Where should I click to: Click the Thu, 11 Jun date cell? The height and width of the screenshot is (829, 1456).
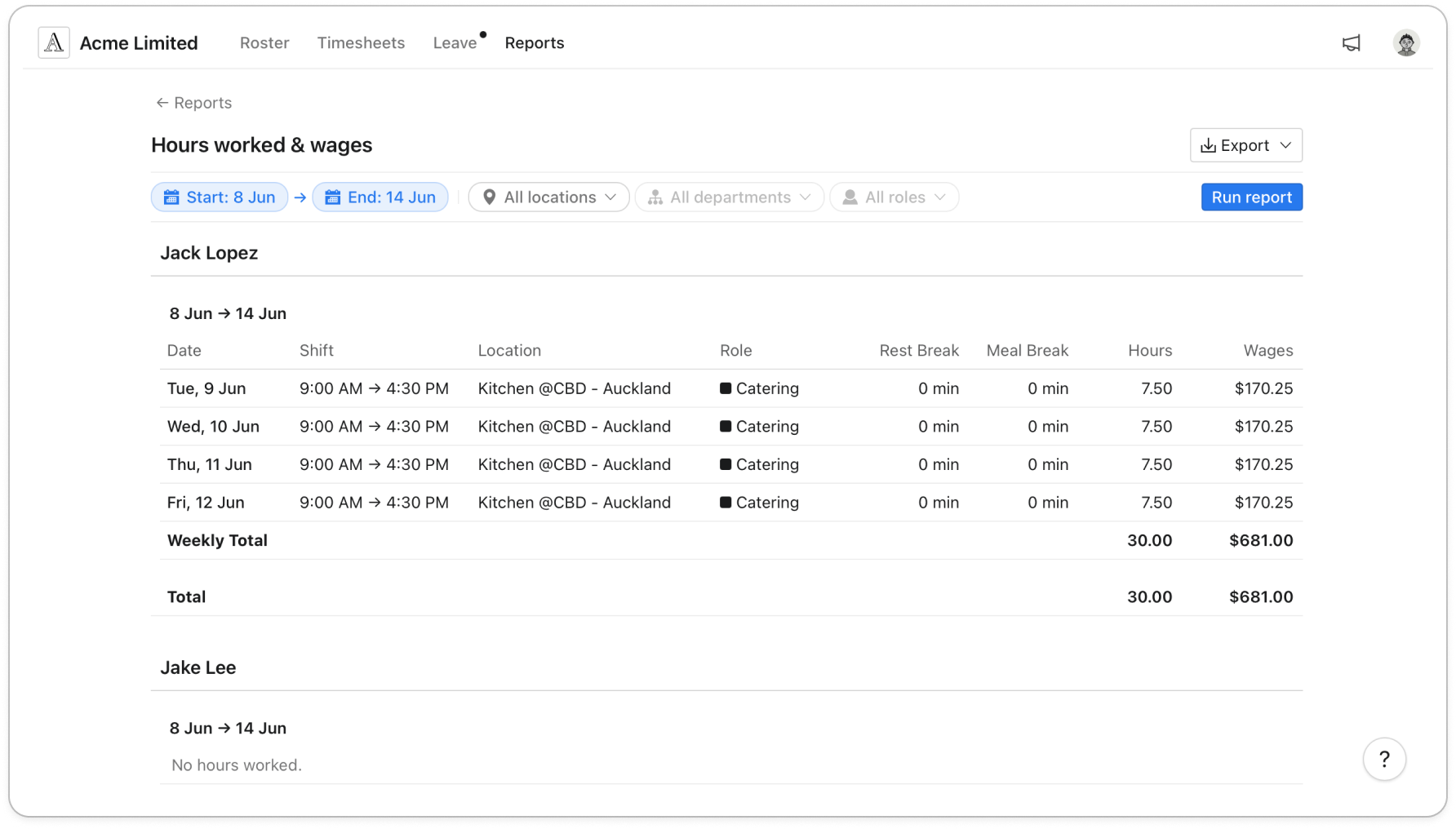tap(210, 464)
